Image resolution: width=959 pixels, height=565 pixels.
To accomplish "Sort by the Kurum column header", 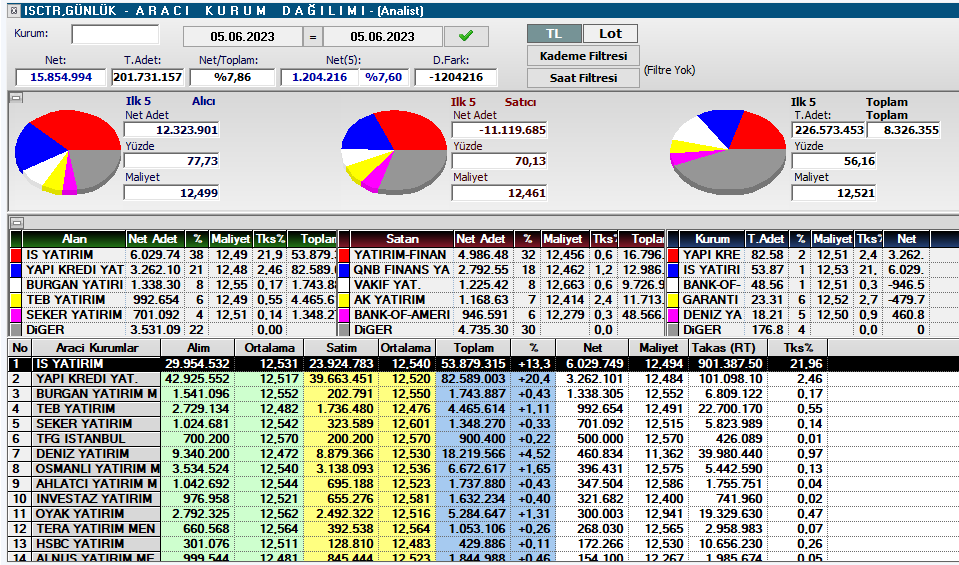I will coord(712,238).
